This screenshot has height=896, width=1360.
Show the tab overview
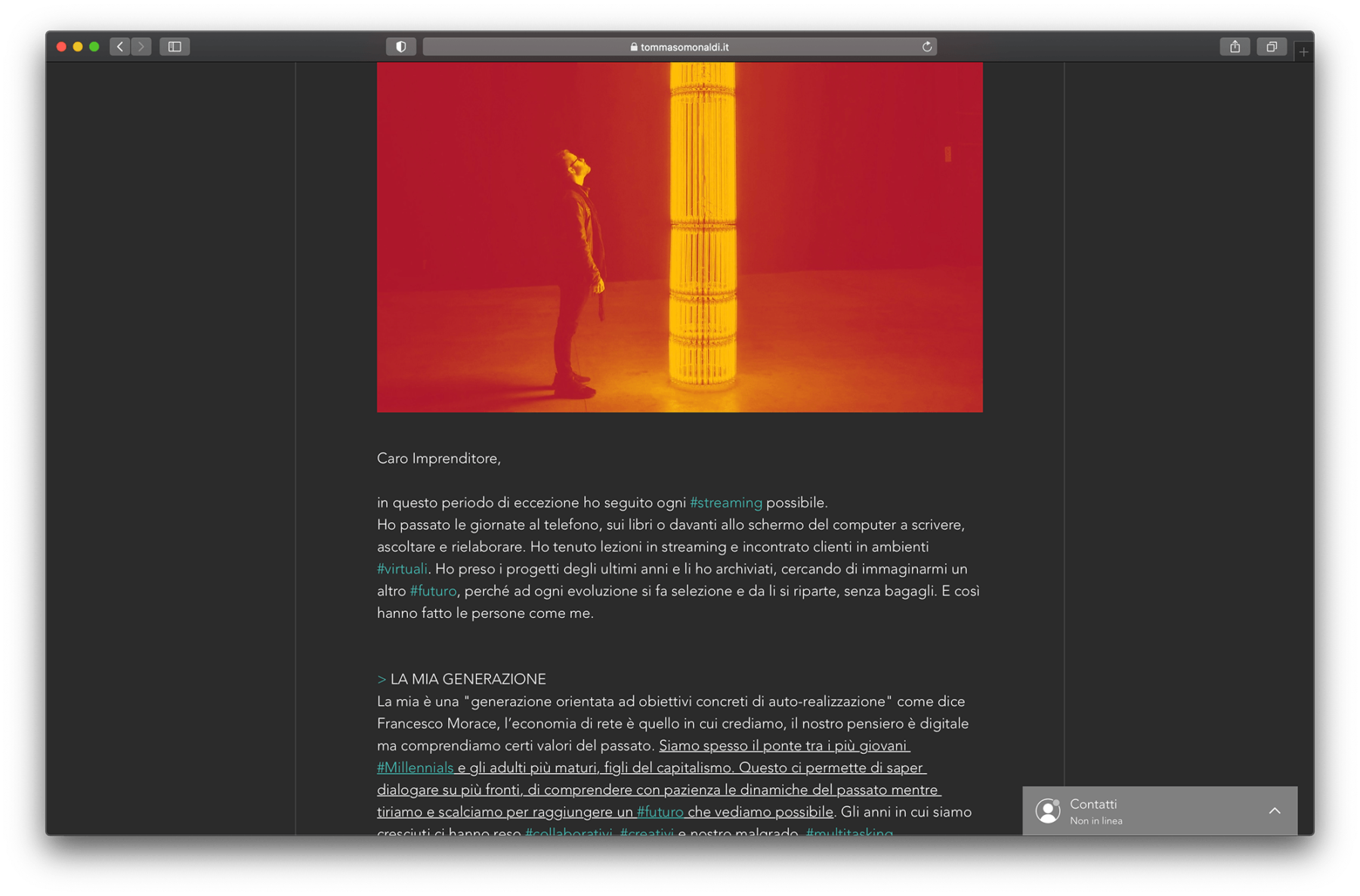click(1272, 47)
